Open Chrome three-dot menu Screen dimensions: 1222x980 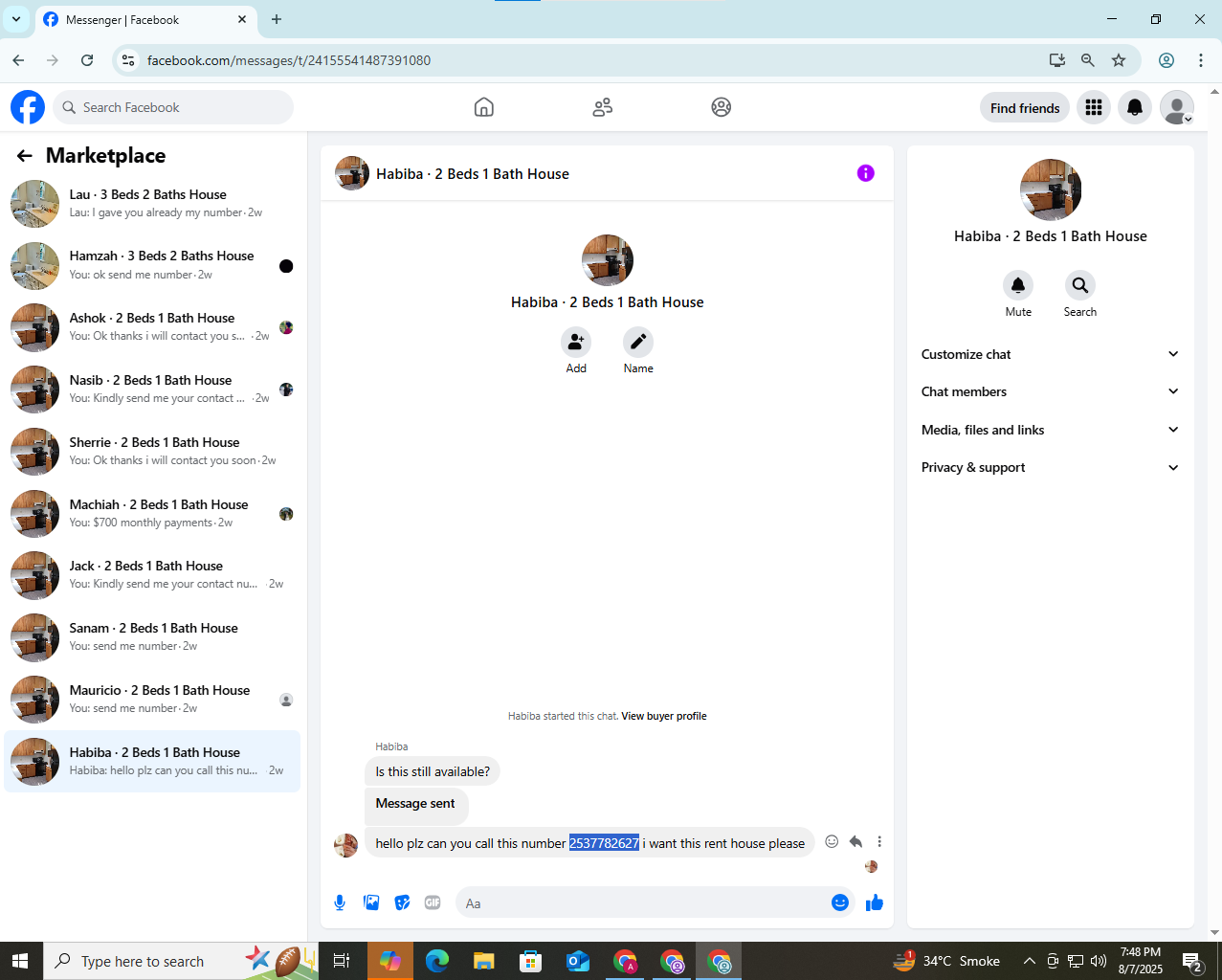click(1201, 60)
